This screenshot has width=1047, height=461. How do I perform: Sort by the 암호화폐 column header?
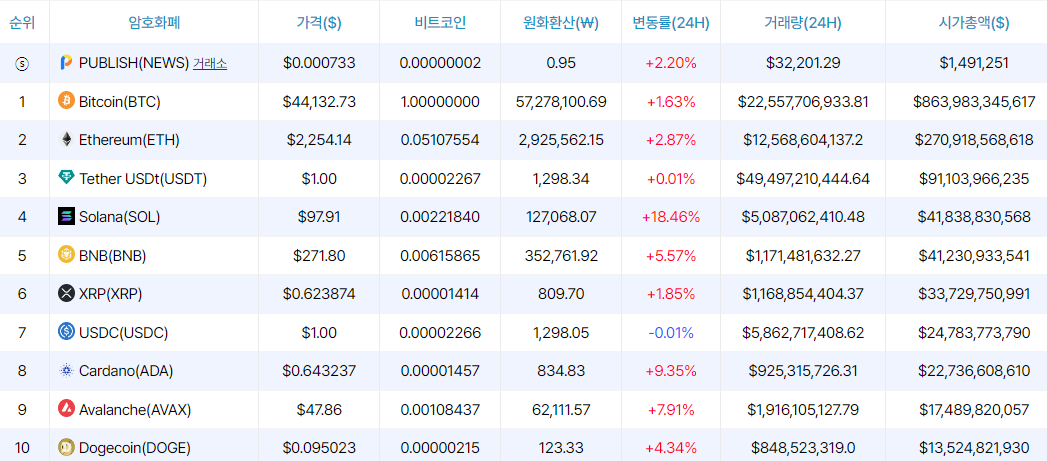pyautogui.click(x=154, y=22)
